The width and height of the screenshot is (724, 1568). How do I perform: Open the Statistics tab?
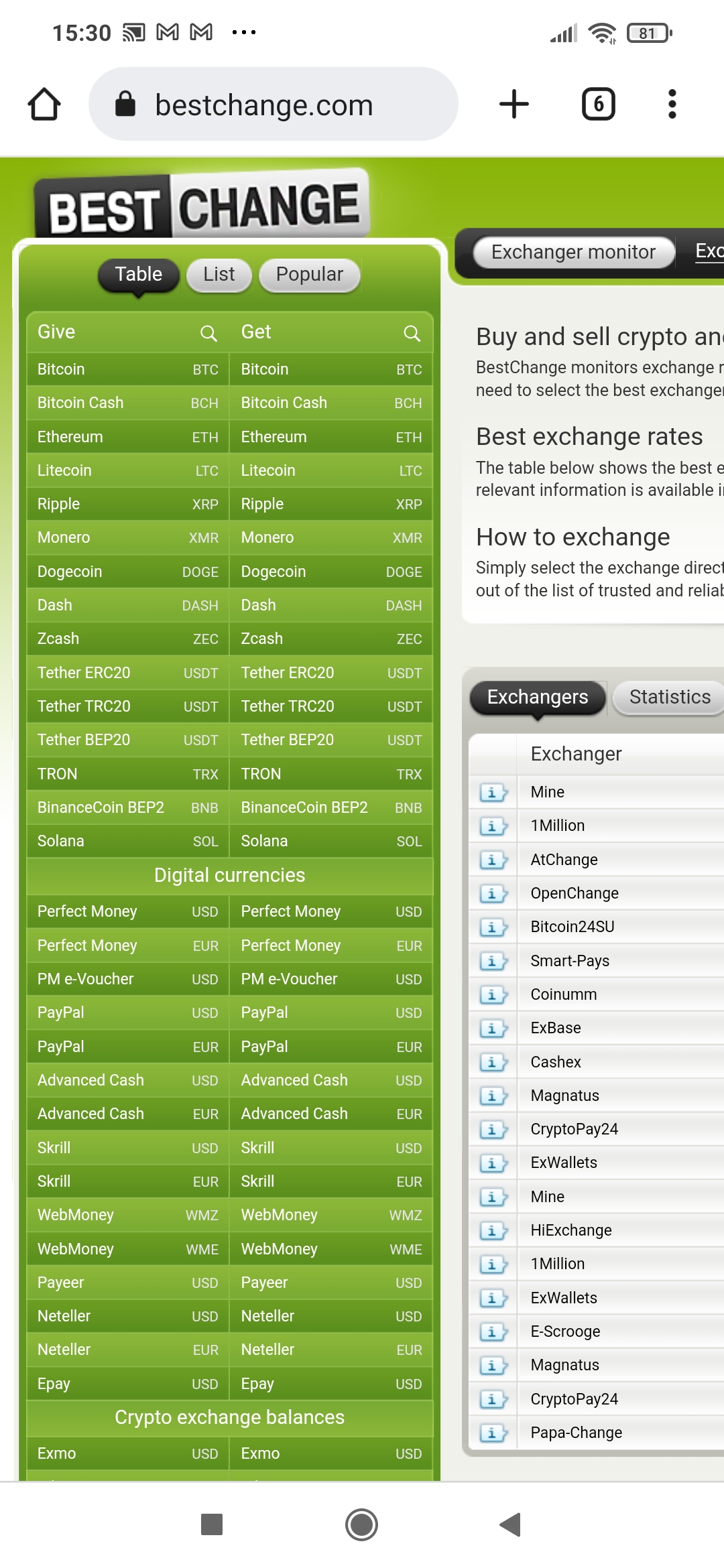click(669, 698)
